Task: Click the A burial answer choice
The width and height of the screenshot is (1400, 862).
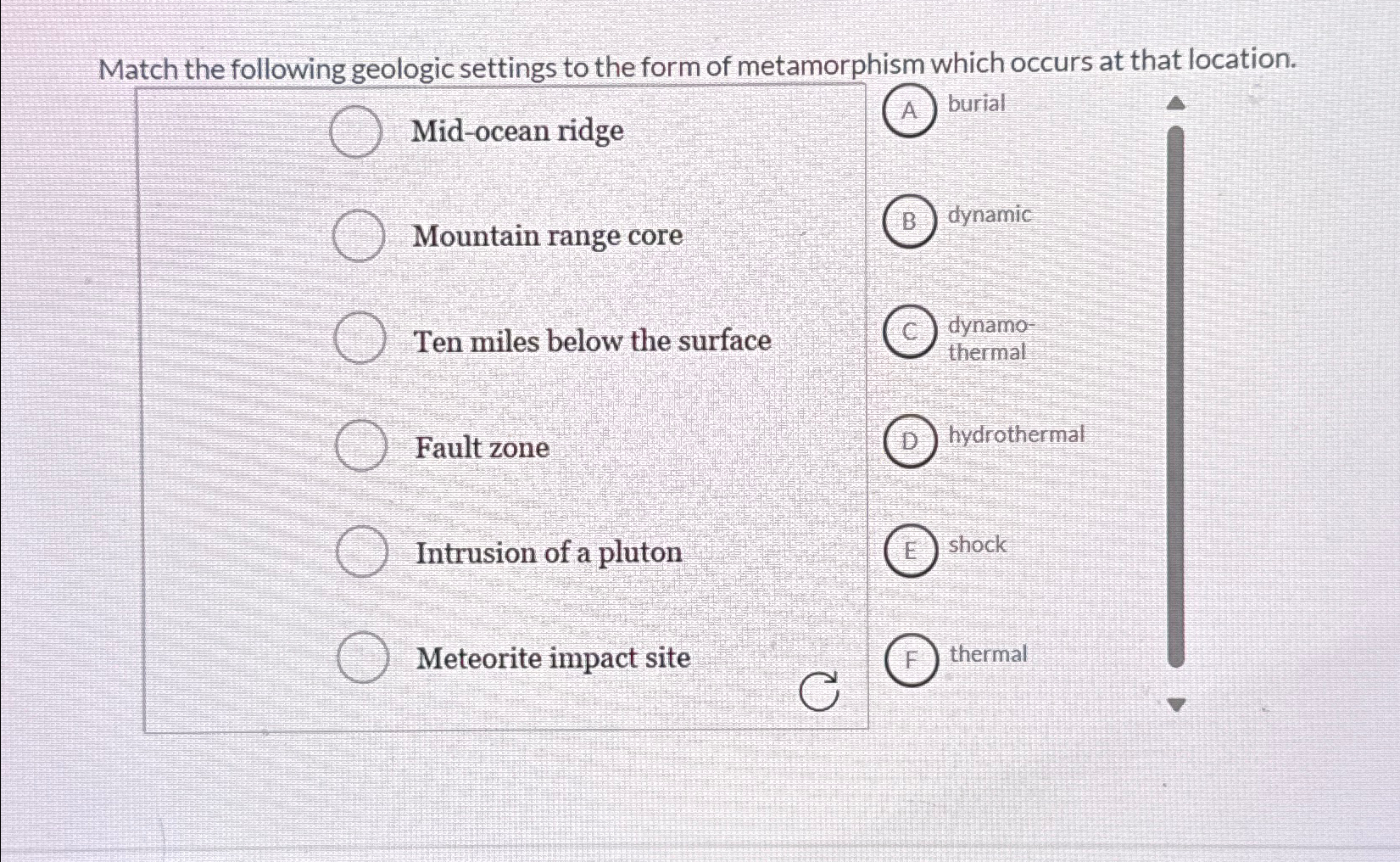Action: [909, 111]
